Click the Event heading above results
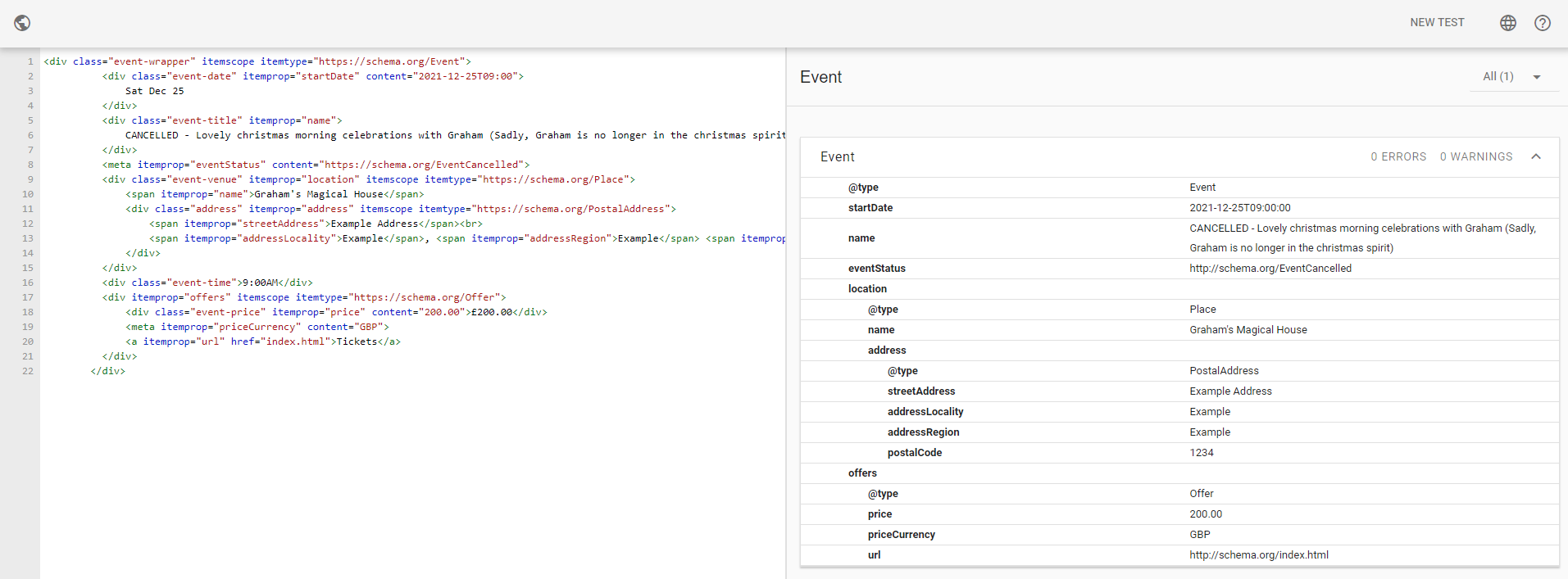Viewport: 1568px width, 579px height. click(820, 77)
